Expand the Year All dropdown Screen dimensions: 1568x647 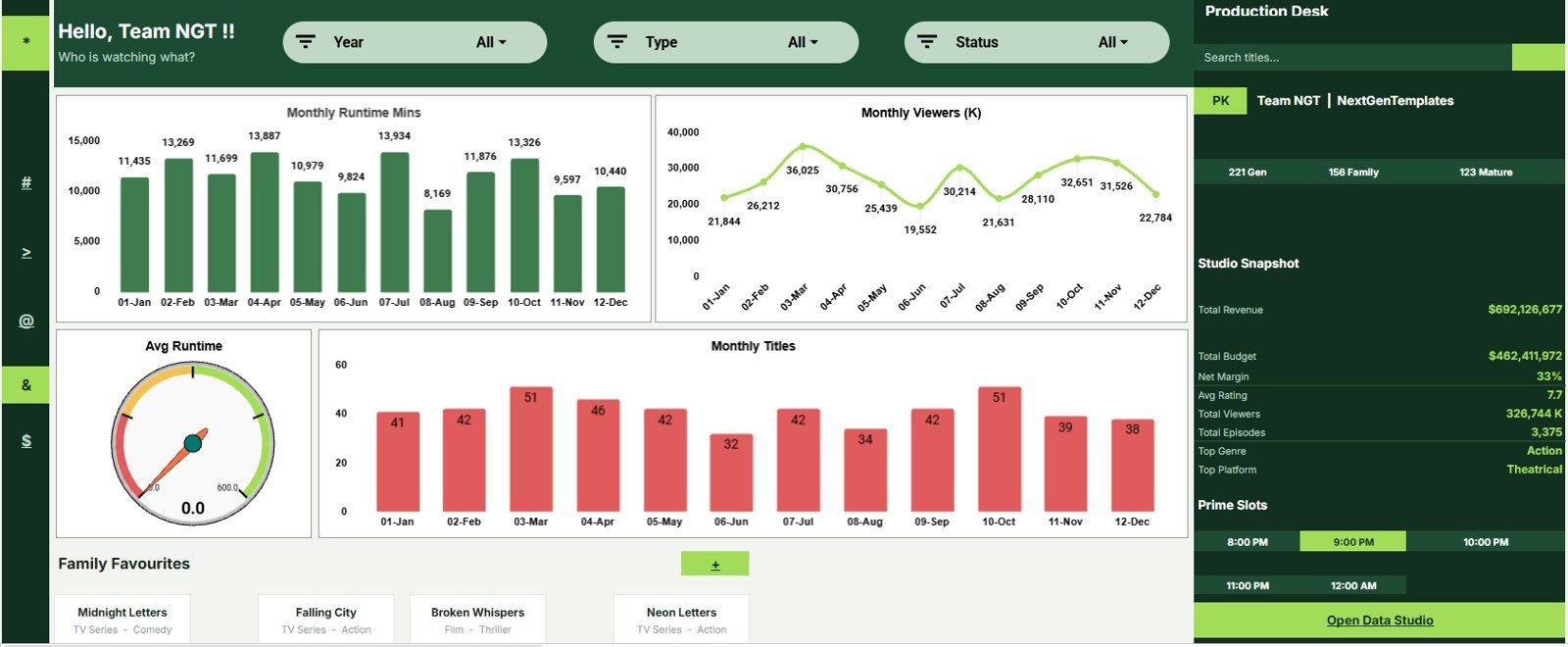click(x=491, y=42)
